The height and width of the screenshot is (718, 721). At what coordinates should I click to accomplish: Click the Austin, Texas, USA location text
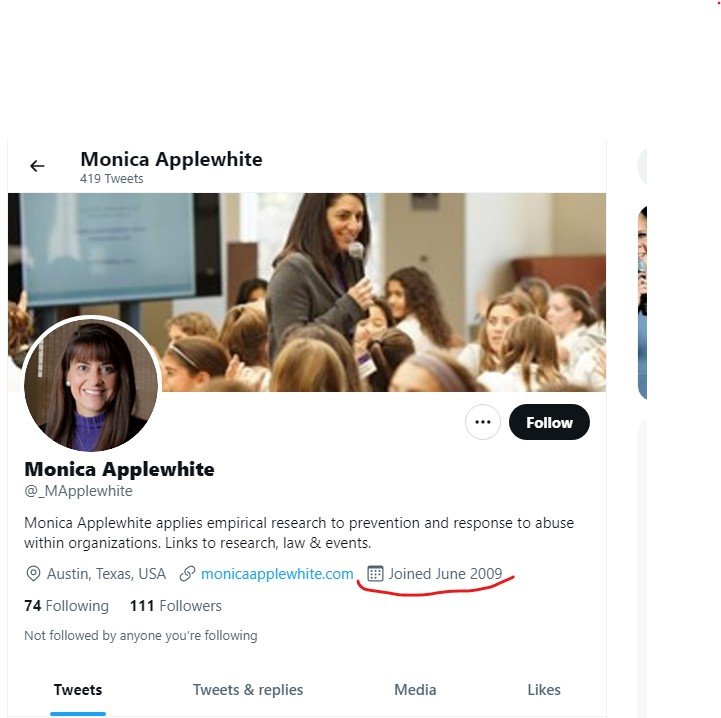pos(106,574)
